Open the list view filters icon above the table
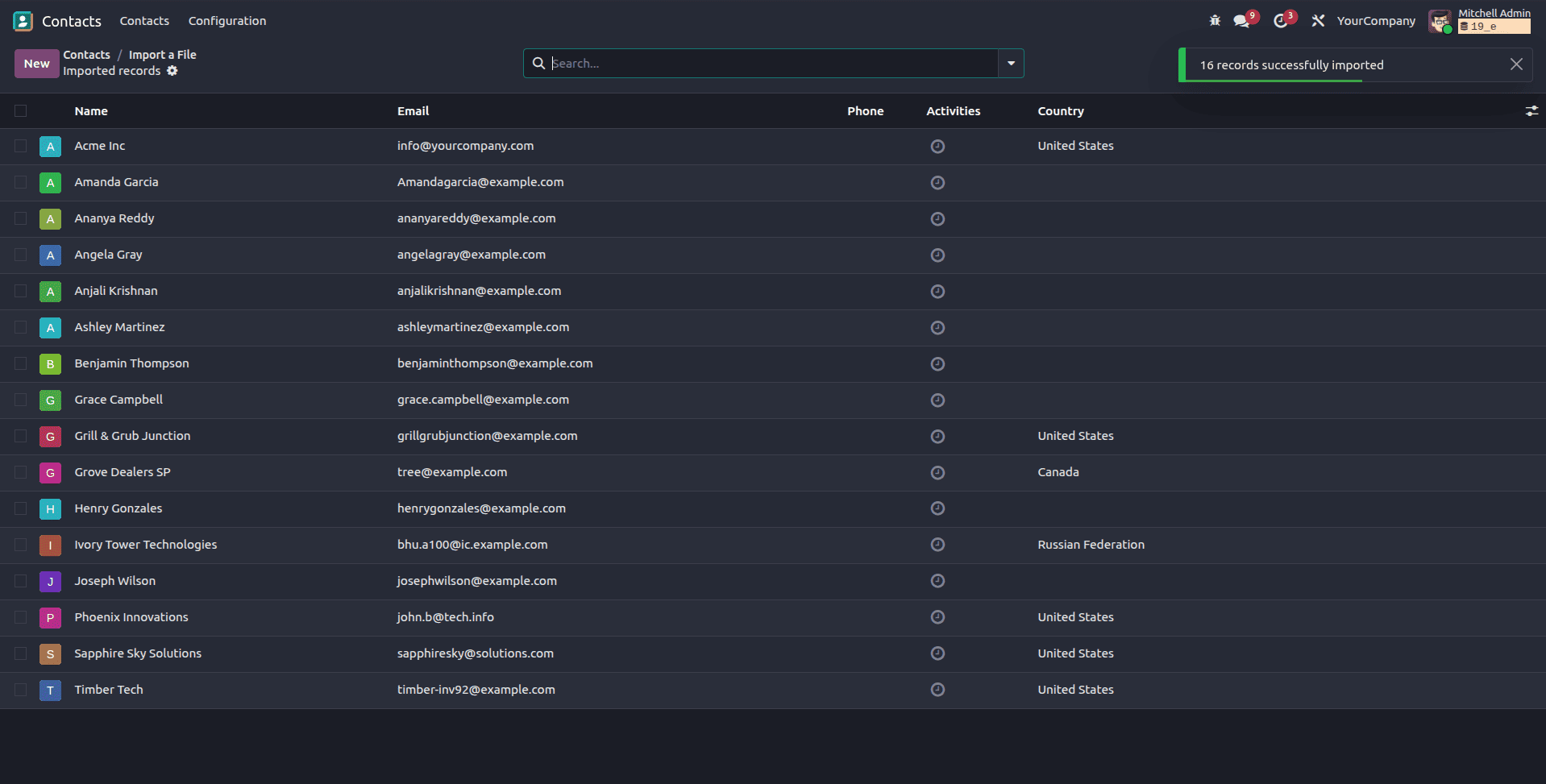The width and height of the screenshot is (1546, 784). [x=1531, y=110]
